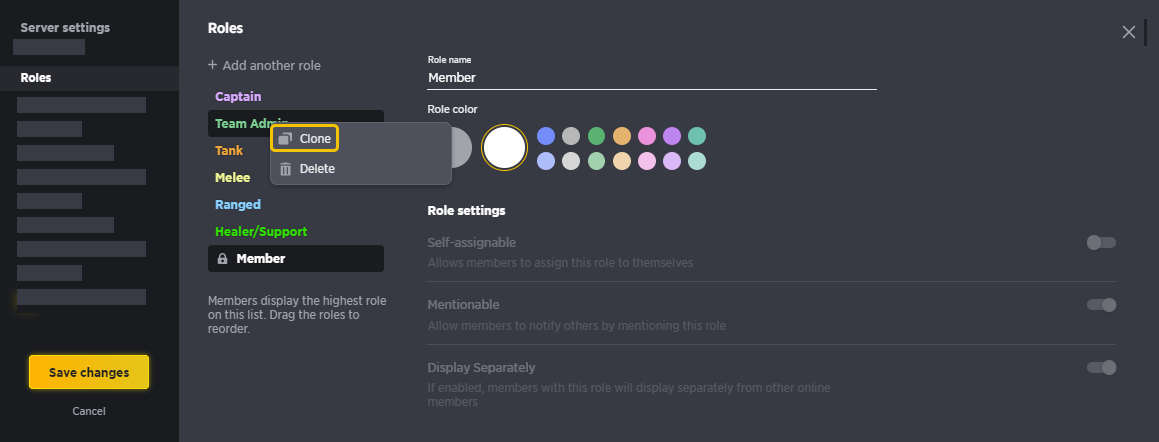Click the Clone icon in context menu
Viewport: 1159px width, 442px height.
tap(285, 139)
